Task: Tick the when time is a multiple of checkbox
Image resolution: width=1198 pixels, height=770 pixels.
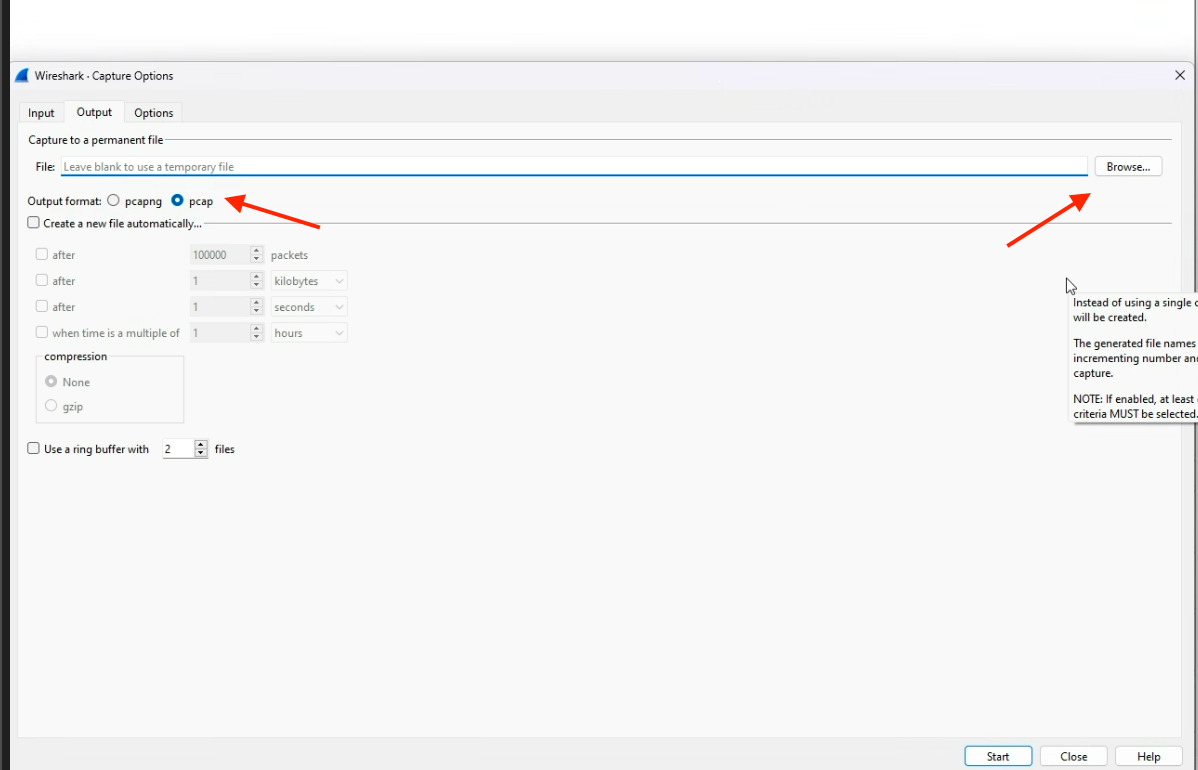Action: (42, 332)
